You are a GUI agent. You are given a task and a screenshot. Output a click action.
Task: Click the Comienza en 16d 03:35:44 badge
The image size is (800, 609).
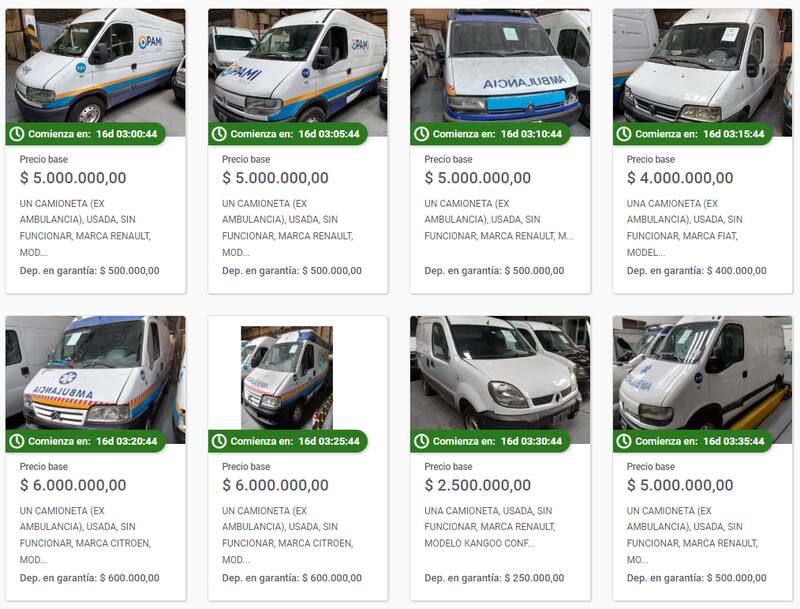tap(693, 441)
